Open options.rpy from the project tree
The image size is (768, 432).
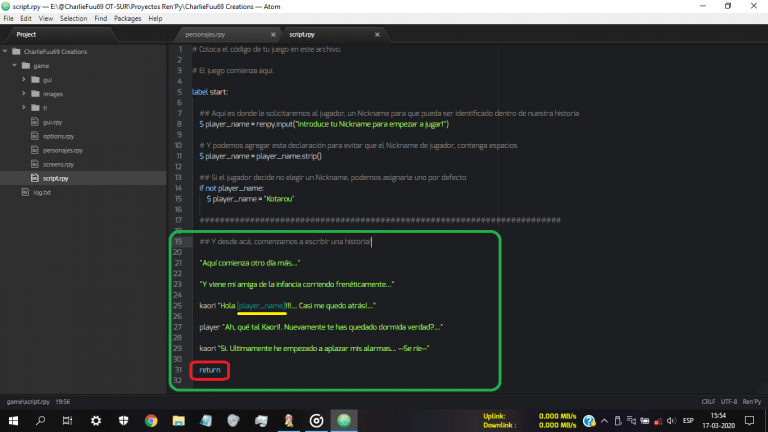click(x=56, y=135)
